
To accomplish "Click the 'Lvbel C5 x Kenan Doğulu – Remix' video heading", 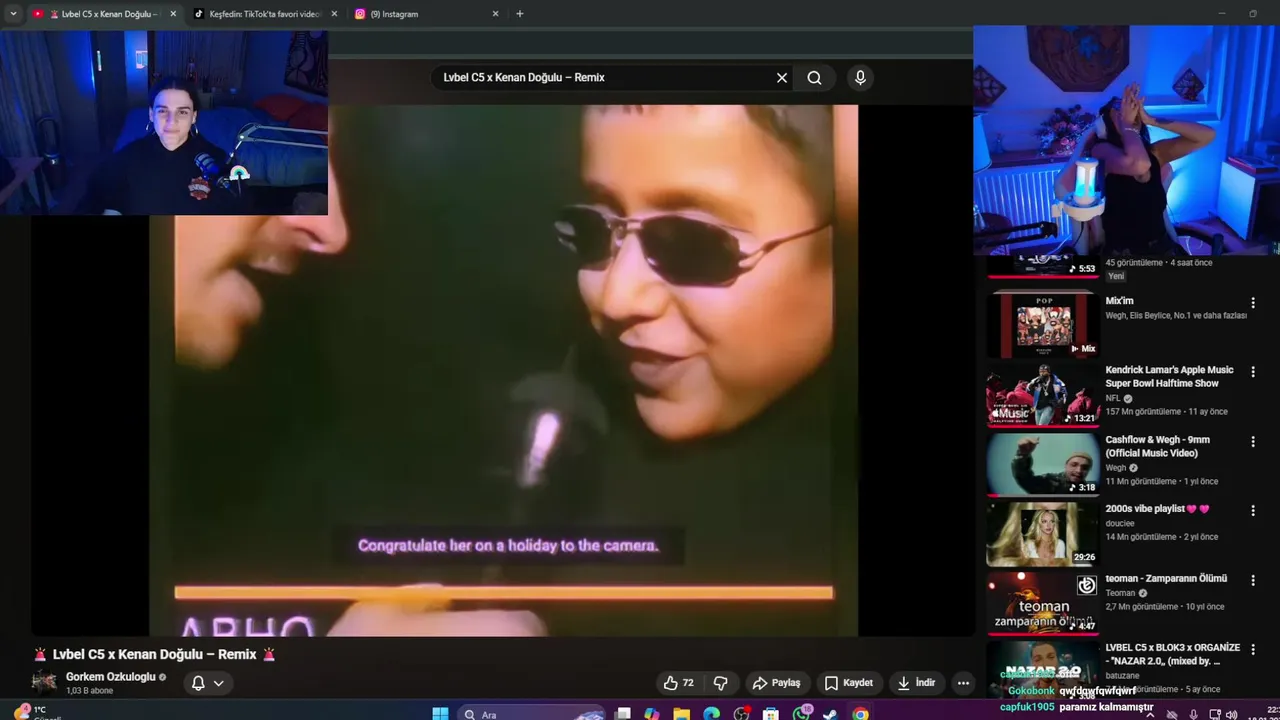I will pyautogui.click(x=154, y=654).
